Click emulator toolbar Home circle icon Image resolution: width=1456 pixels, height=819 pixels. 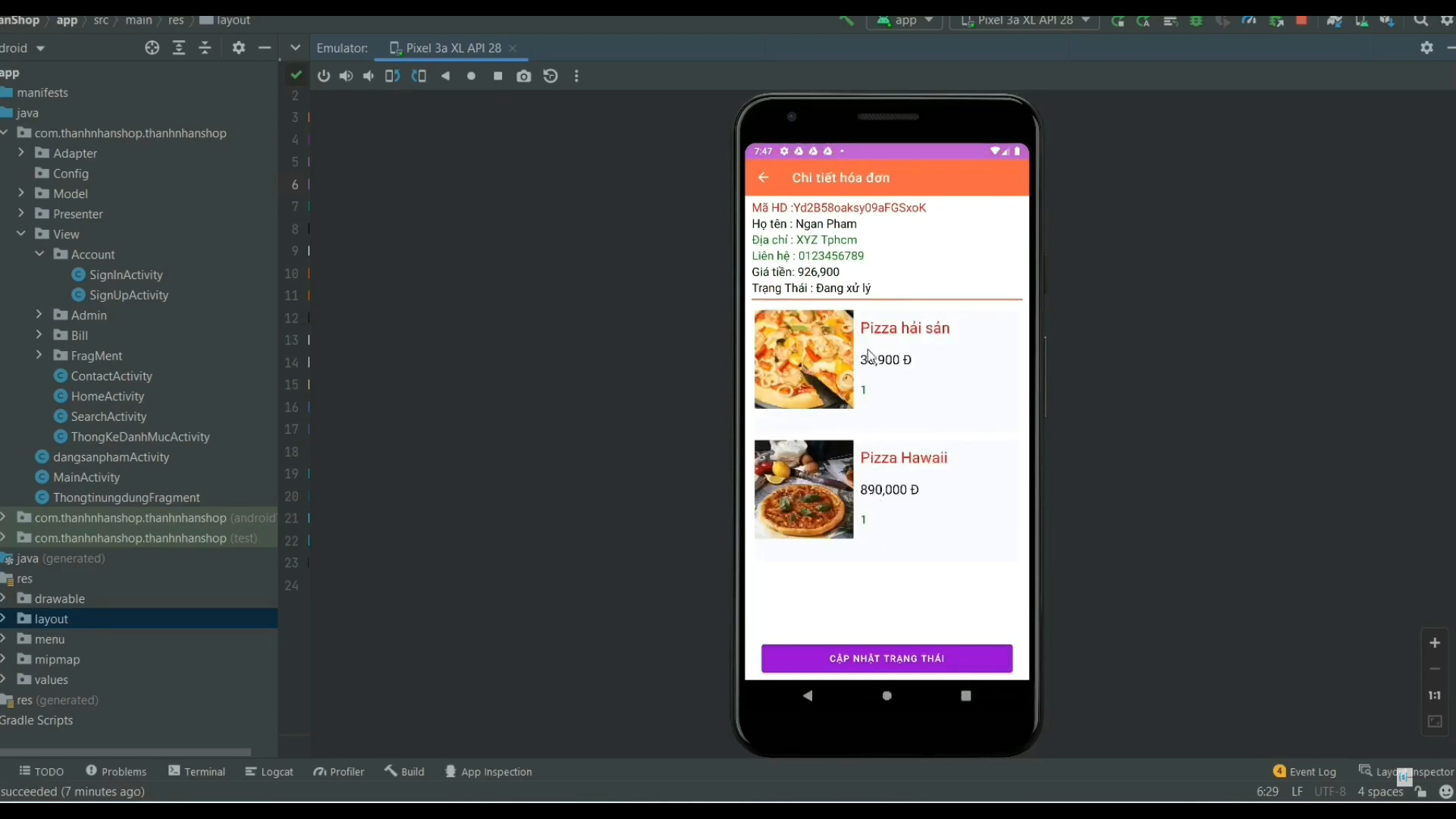point(472,76)
